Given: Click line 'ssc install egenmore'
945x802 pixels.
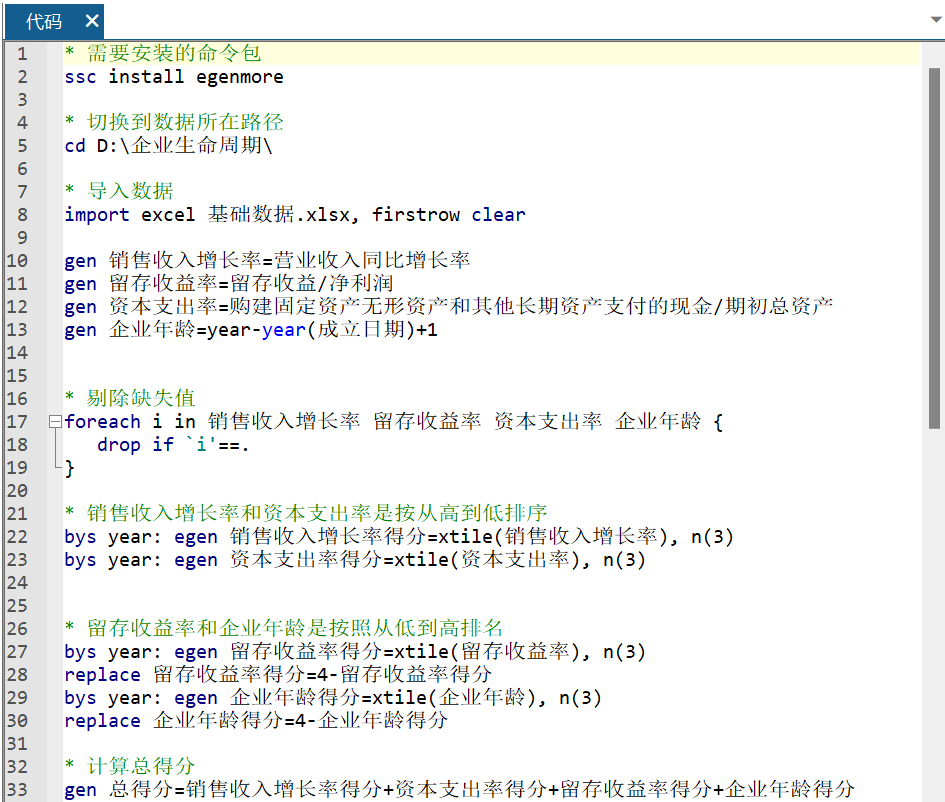Looking at the screenshot, I should click(x=174, y=77).
